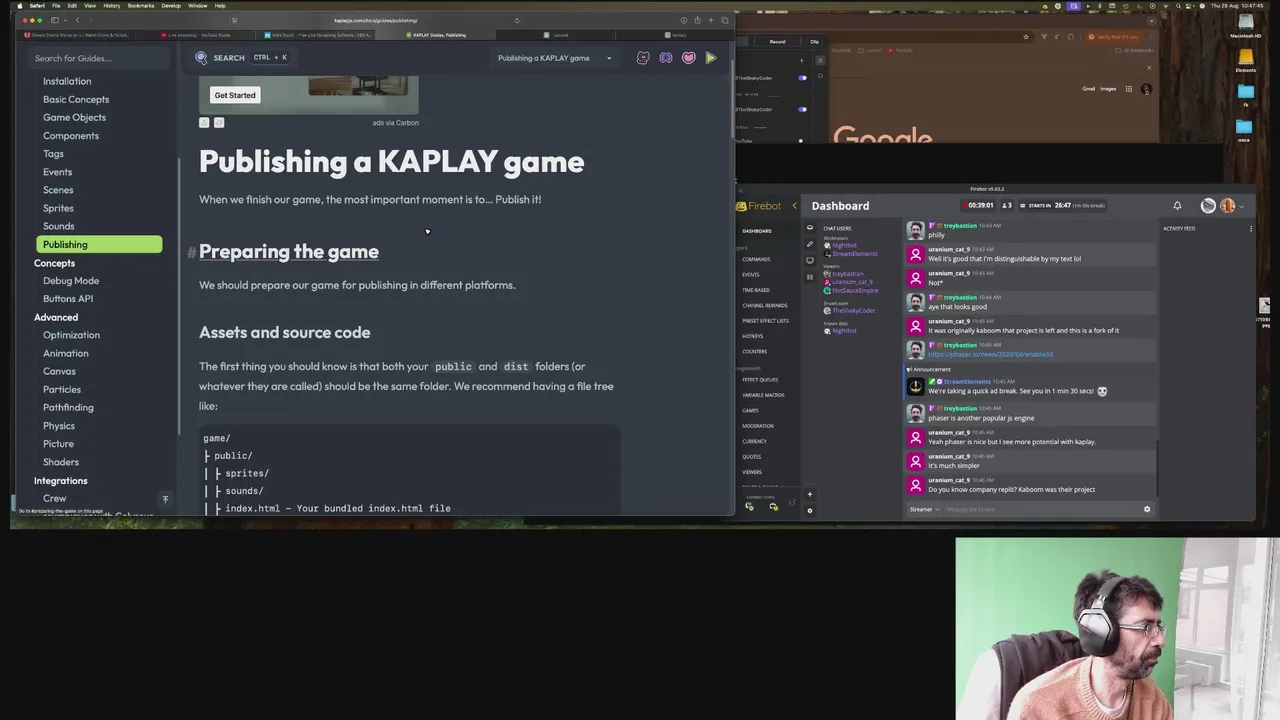This screenshot has height=720, width=1280.
Task: Open Preset Effect Lists in Firebot sidebar
Action: 766,321
